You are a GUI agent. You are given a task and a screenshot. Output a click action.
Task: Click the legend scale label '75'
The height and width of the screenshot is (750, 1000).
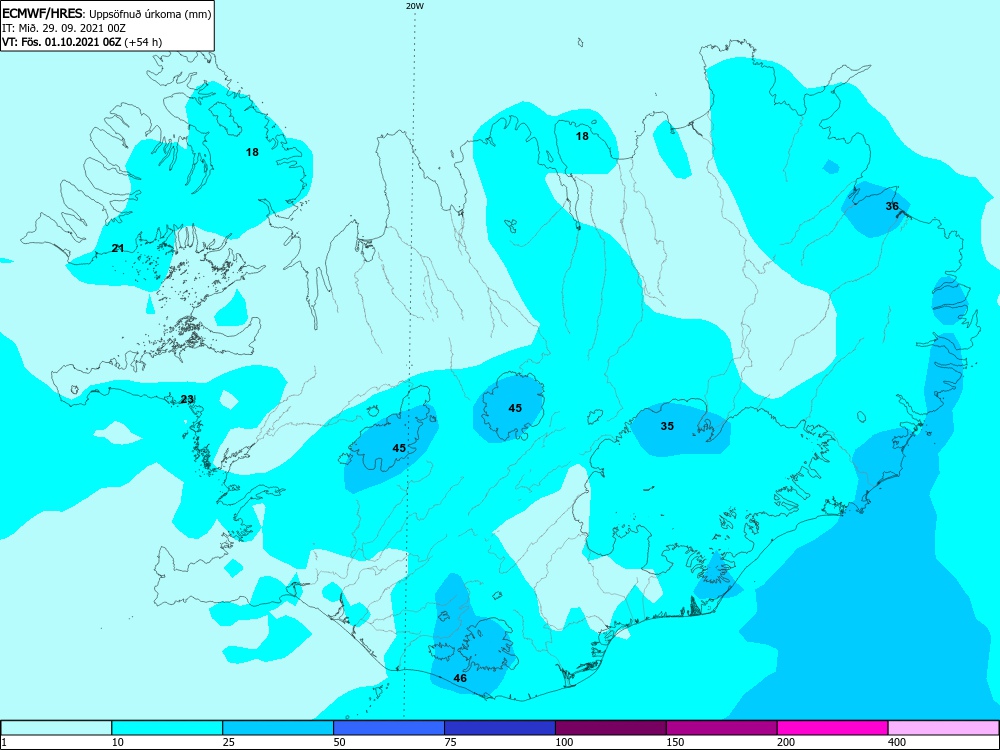coord(451,742)
